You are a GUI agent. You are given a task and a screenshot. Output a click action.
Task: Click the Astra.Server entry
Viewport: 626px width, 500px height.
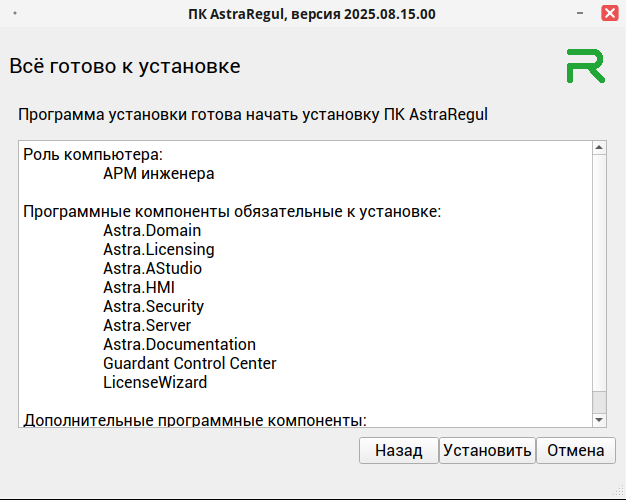[147, 326]
